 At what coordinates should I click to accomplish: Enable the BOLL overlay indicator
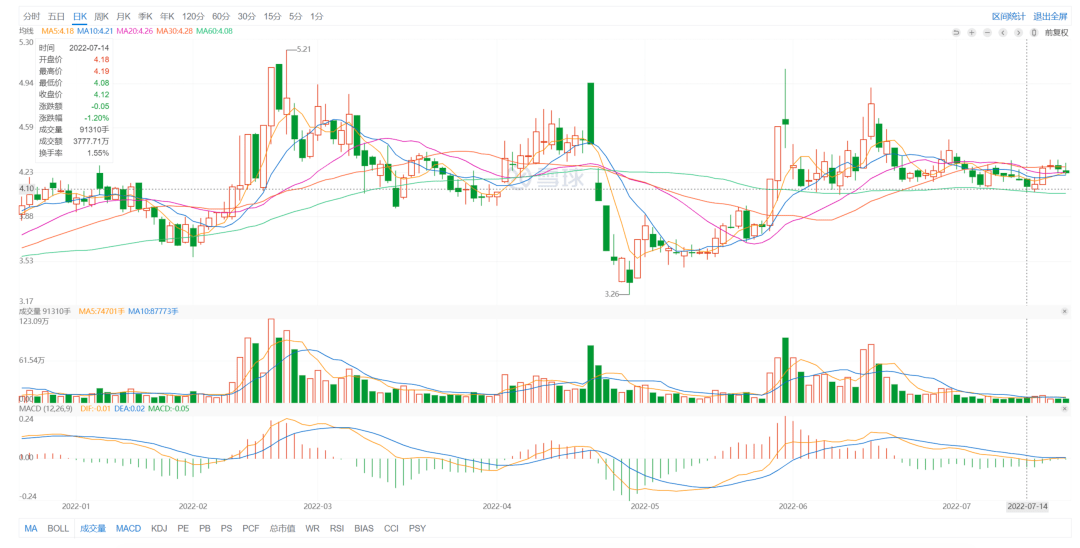click(x=59, y=528)
